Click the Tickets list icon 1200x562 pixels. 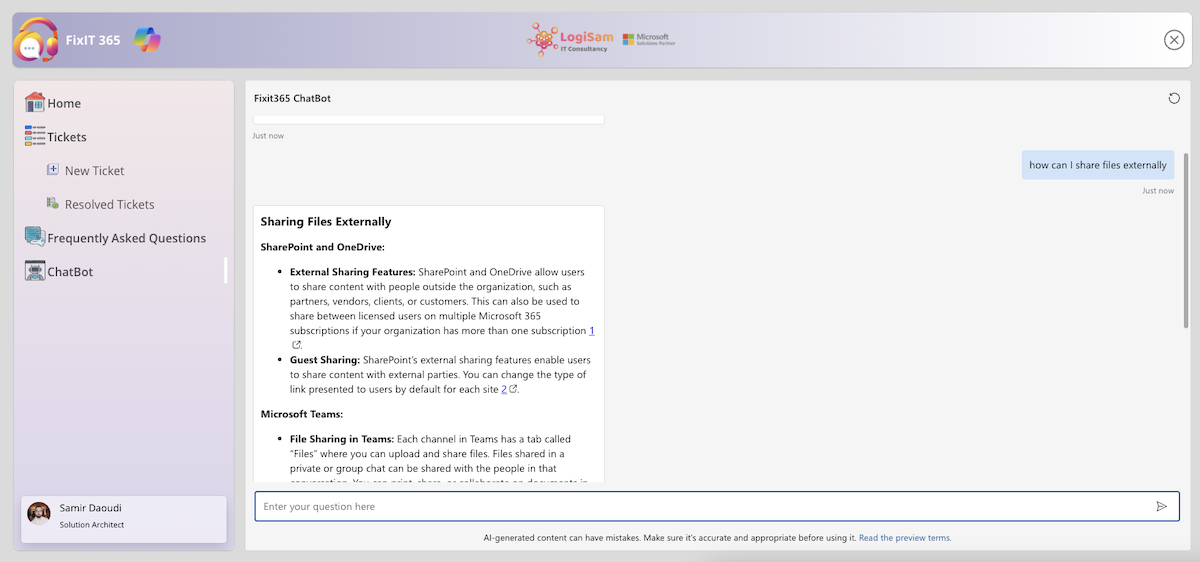pos(35,136)
